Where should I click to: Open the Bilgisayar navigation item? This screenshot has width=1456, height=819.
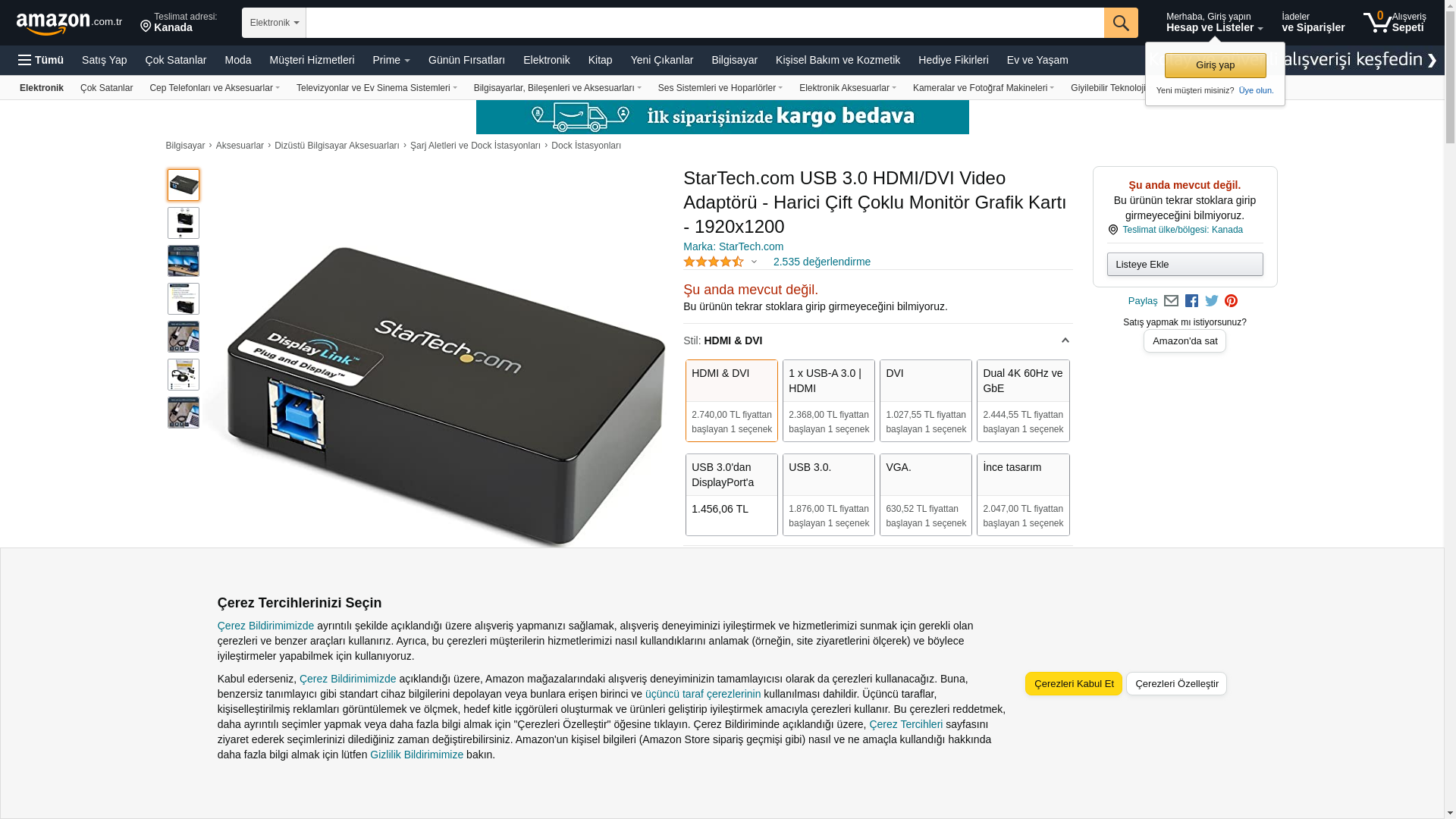tap(734, 60)
